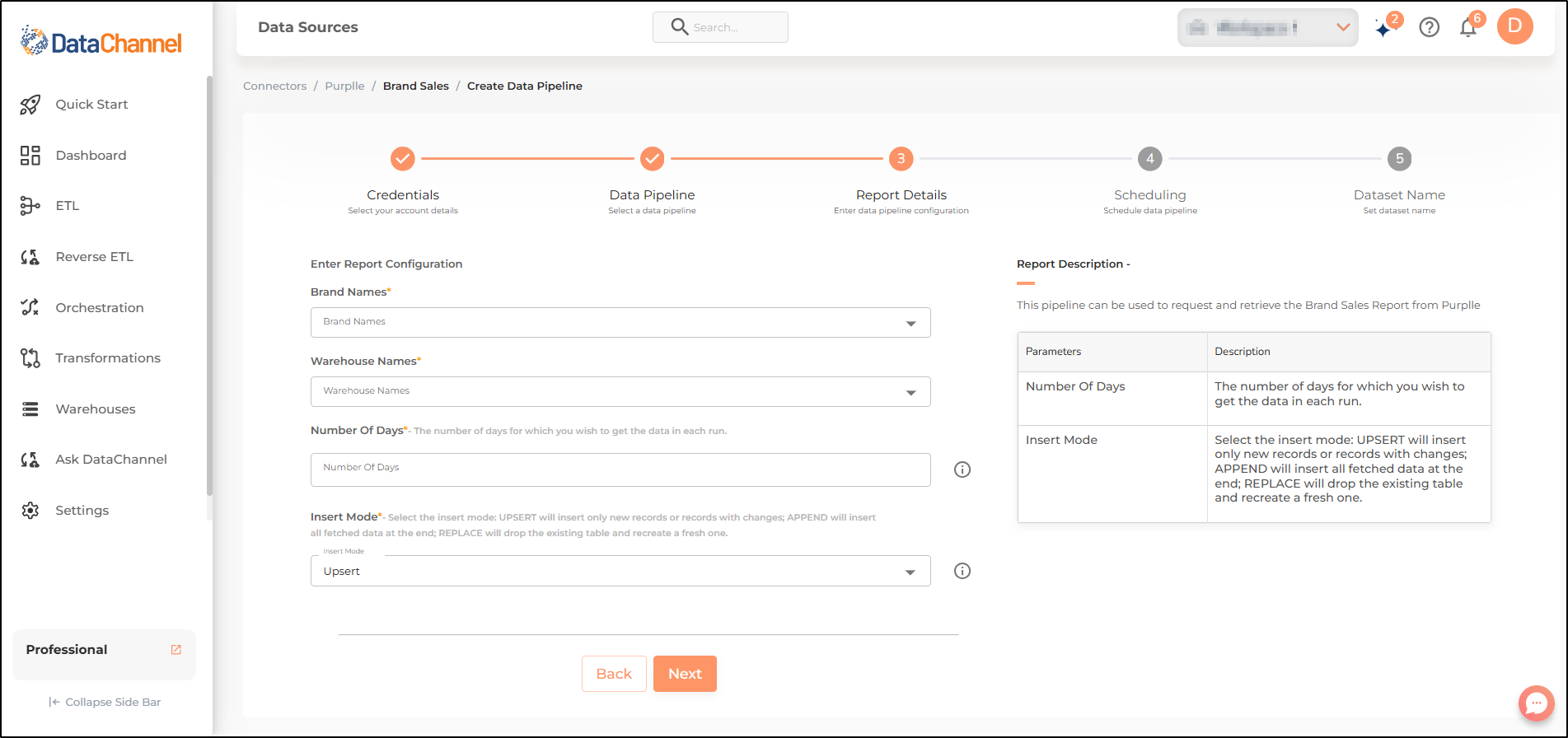This screenshot has height=738, width=1568.
Task: Open Quick Start in sidebar
Action: coord(91,105)
